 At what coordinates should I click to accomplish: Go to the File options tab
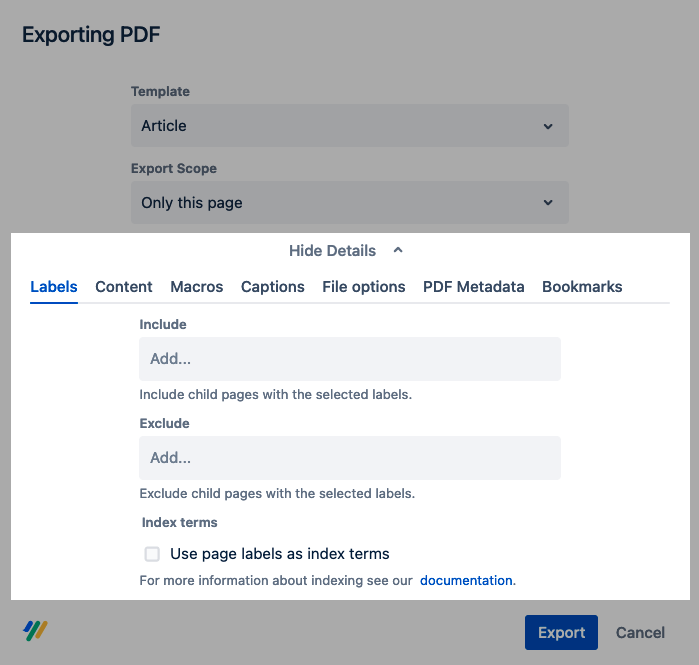click(364, 287)
